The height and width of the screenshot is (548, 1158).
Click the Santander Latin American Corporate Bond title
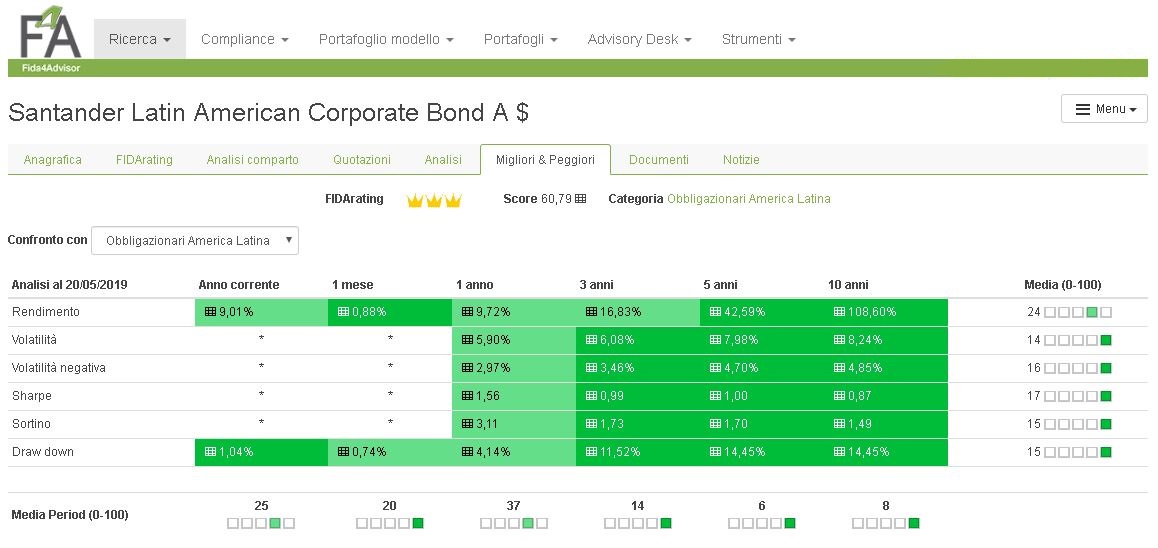click(268, 112)
